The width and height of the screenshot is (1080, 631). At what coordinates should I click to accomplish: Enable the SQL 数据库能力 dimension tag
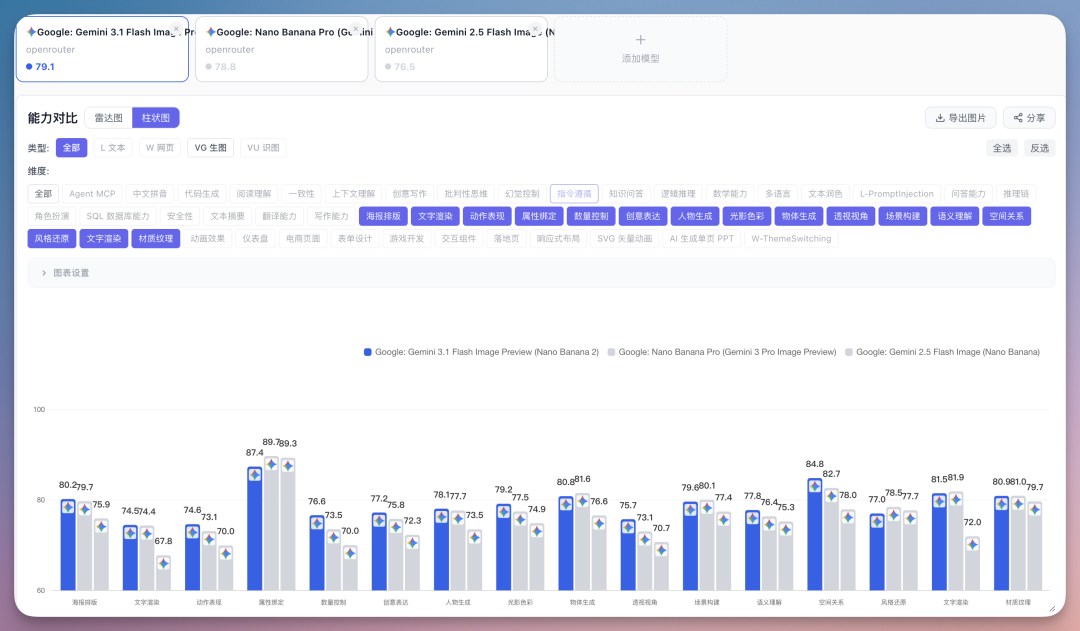click(118, 216)
